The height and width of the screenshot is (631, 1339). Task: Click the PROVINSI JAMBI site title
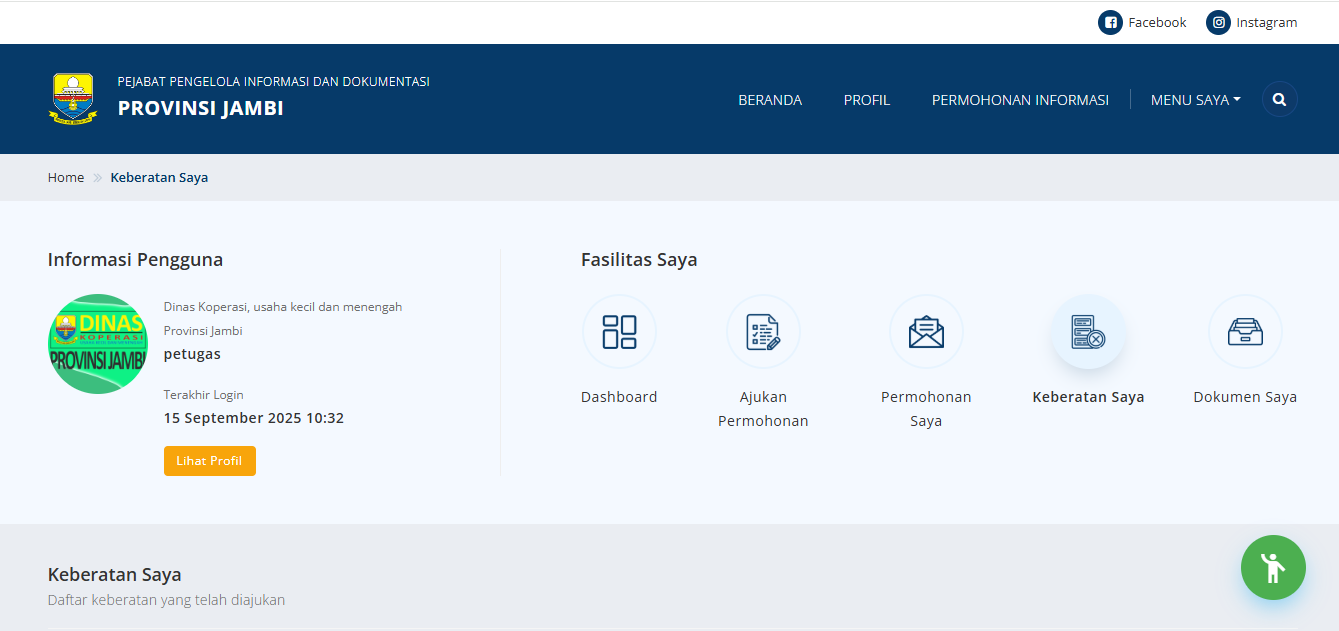tap(201, 108)
